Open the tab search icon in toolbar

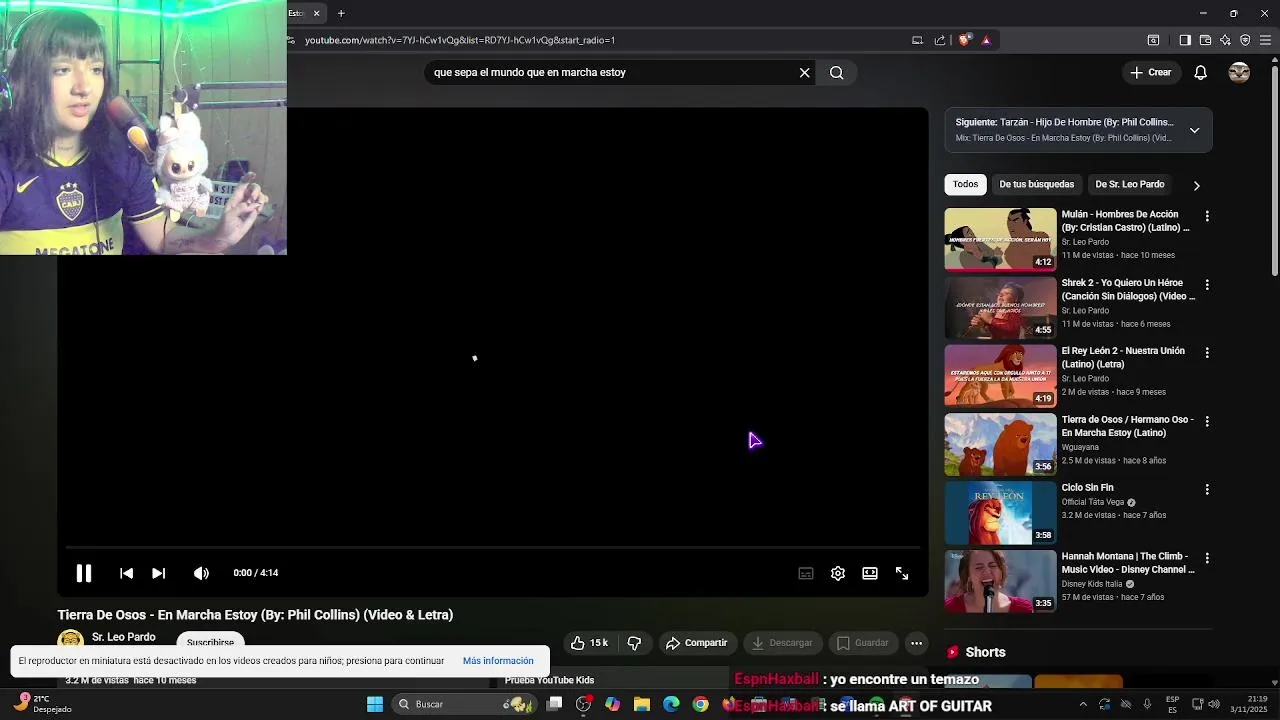(1153, 40)
